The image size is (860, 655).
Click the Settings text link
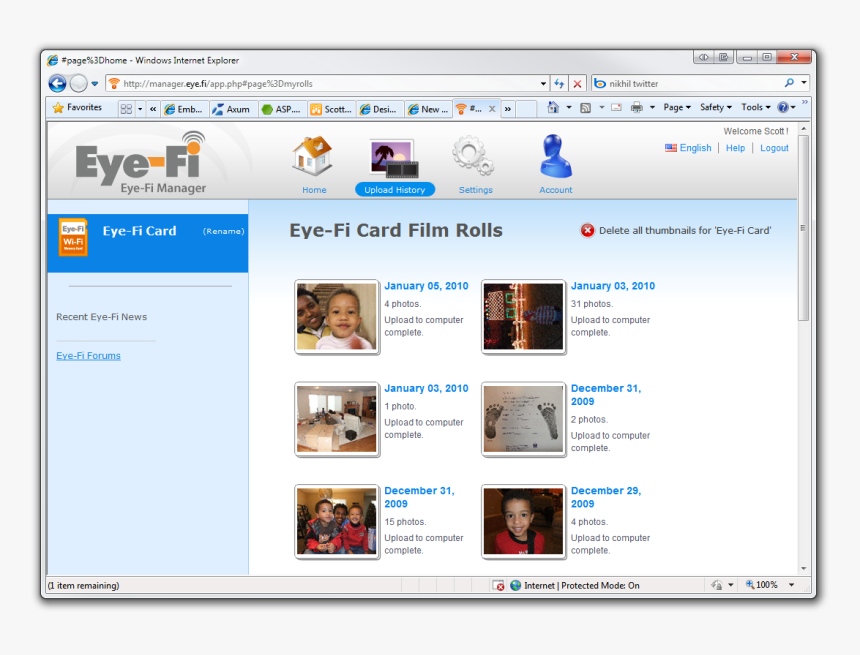click(x=476, y=190)
